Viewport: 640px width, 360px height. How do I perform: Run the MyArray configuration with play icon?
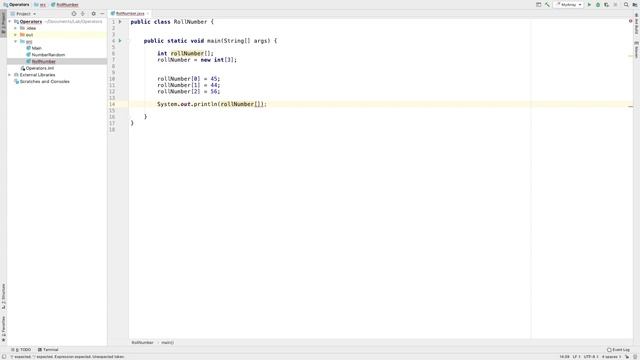589,4
